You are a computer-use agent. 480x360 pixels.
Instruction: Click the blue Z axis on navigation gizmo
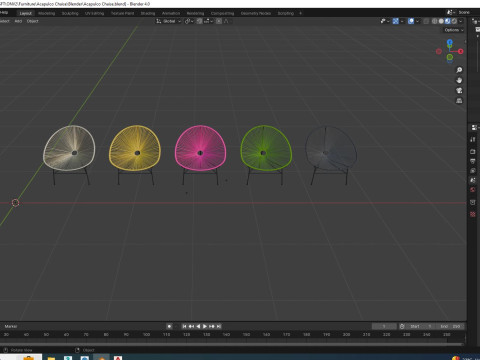450,42
